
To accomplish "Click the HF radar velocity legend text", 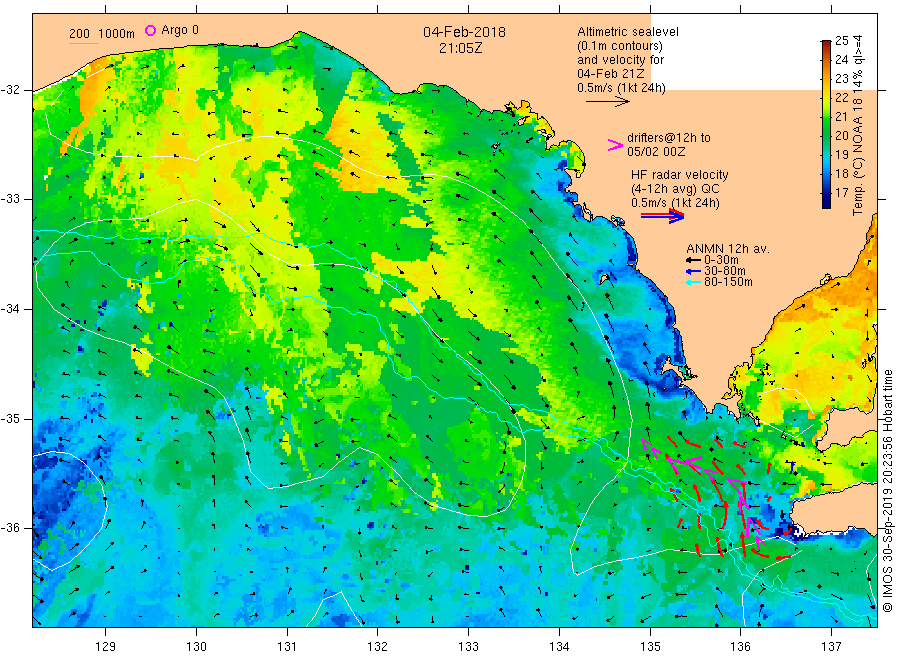I will [x=680, y=175].
